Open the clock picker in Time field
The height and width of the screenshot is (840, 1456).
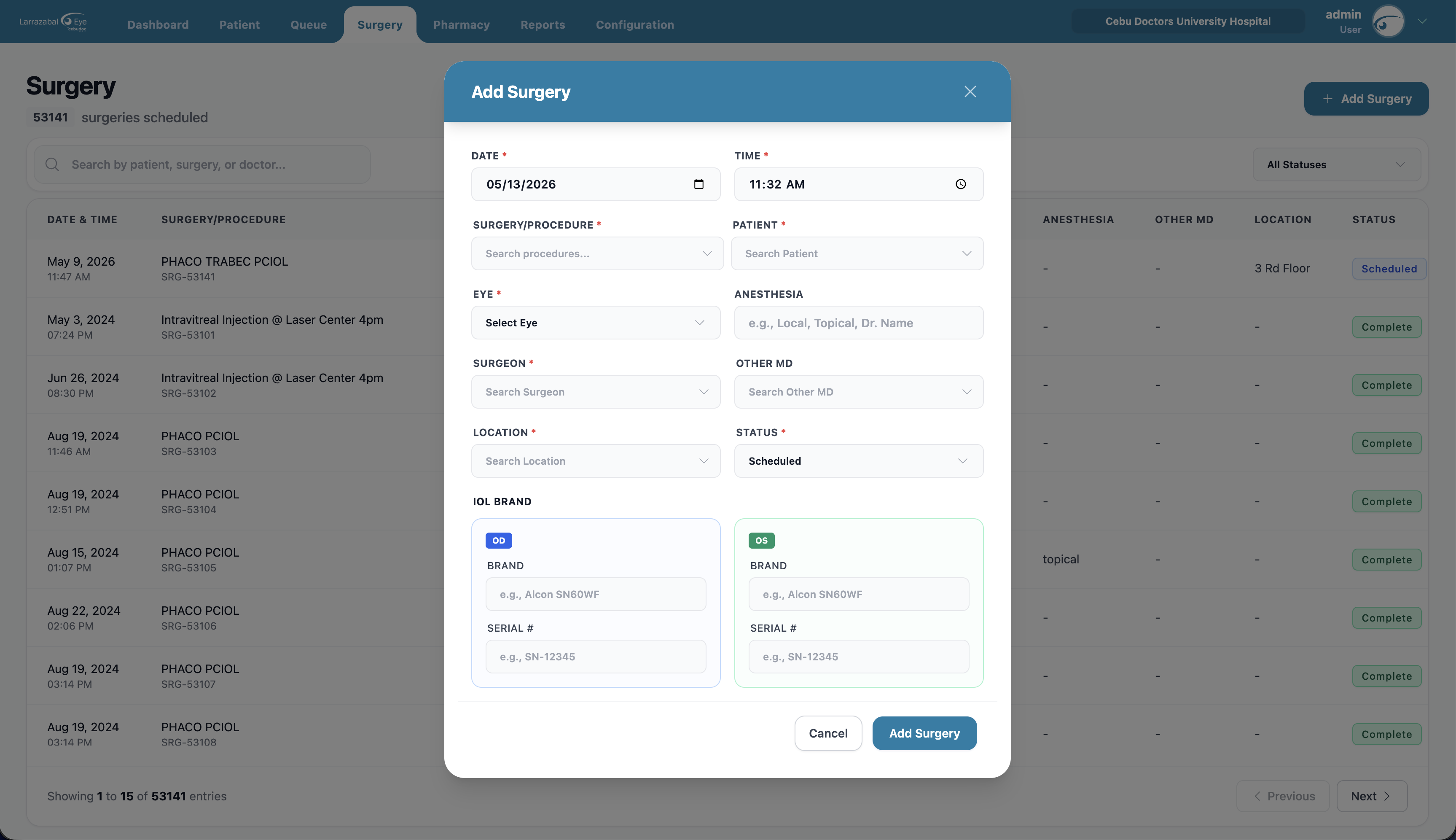[961, 184]
